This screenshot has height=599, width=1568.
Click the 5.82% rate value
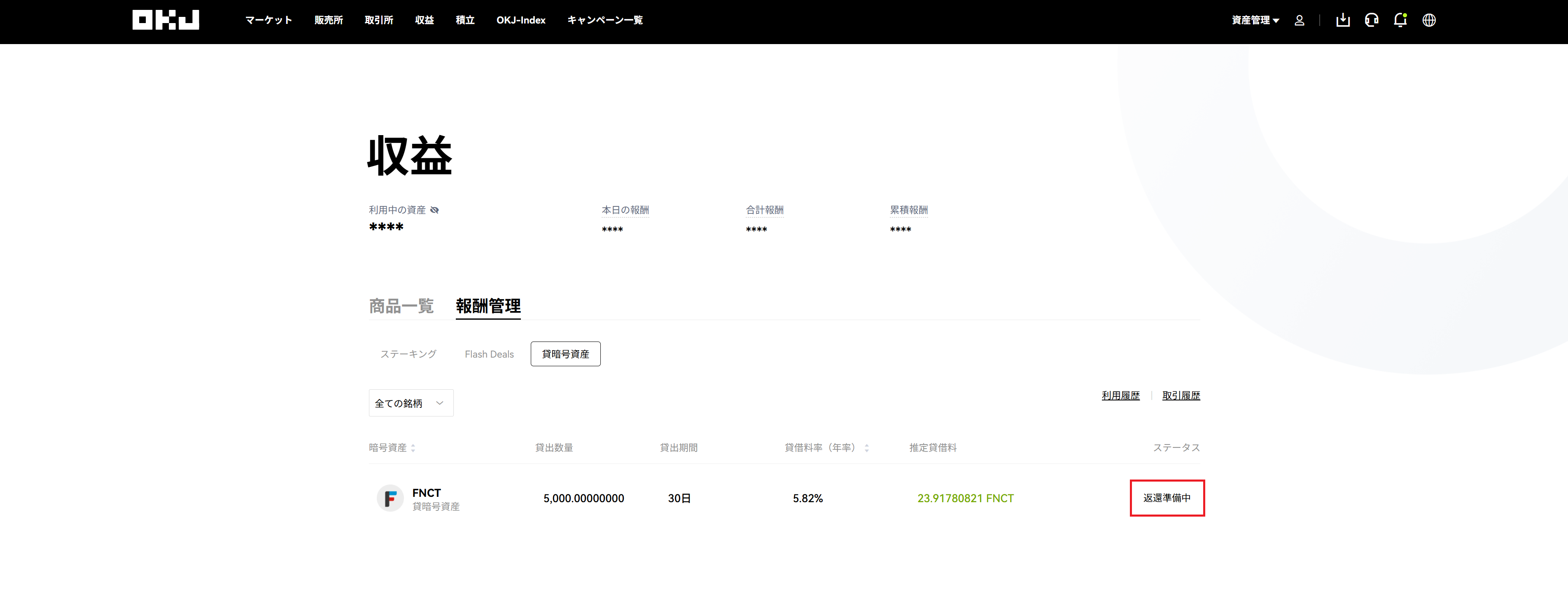point(808,498)
